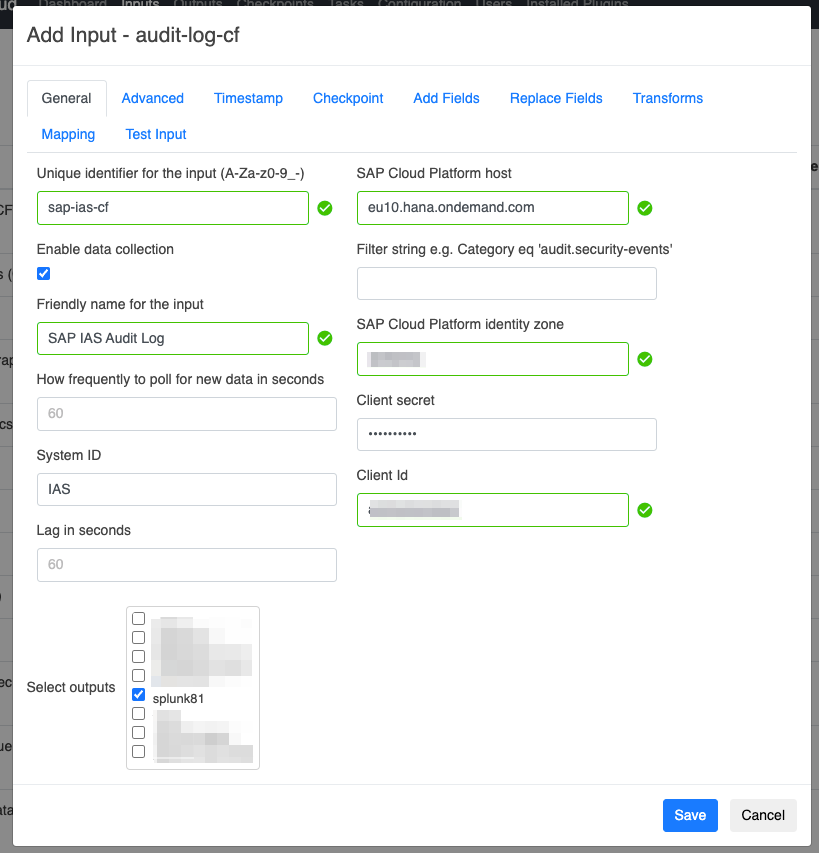This screenshot has height=853, width=819.
Task: Uncheck the splunk81 output checkbox
Action: (x=139, y=694)
